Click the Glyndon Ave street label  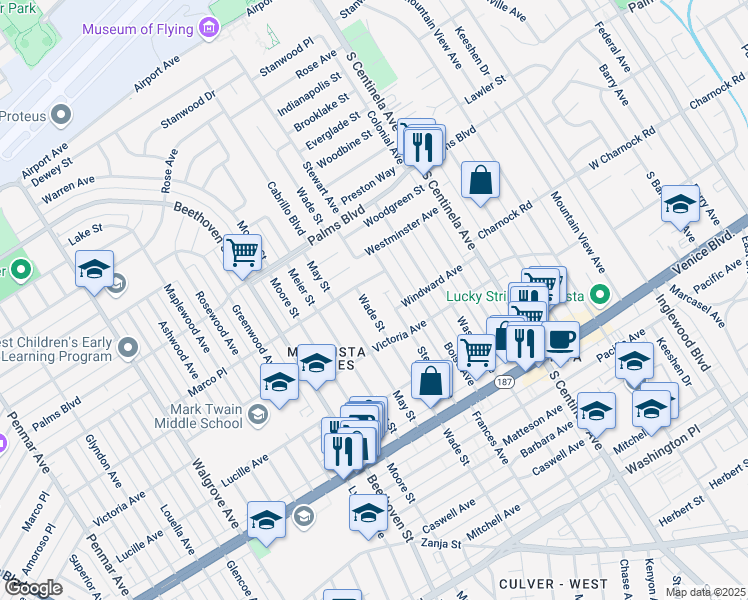(104, 461)
